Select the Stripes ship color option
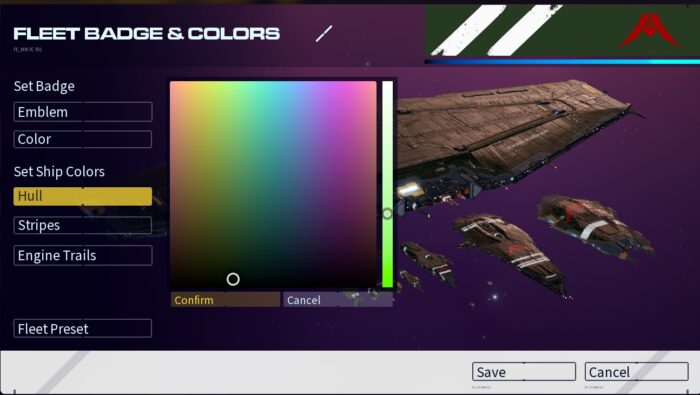Screen dimensions: 700x395 tap(83, 225)
